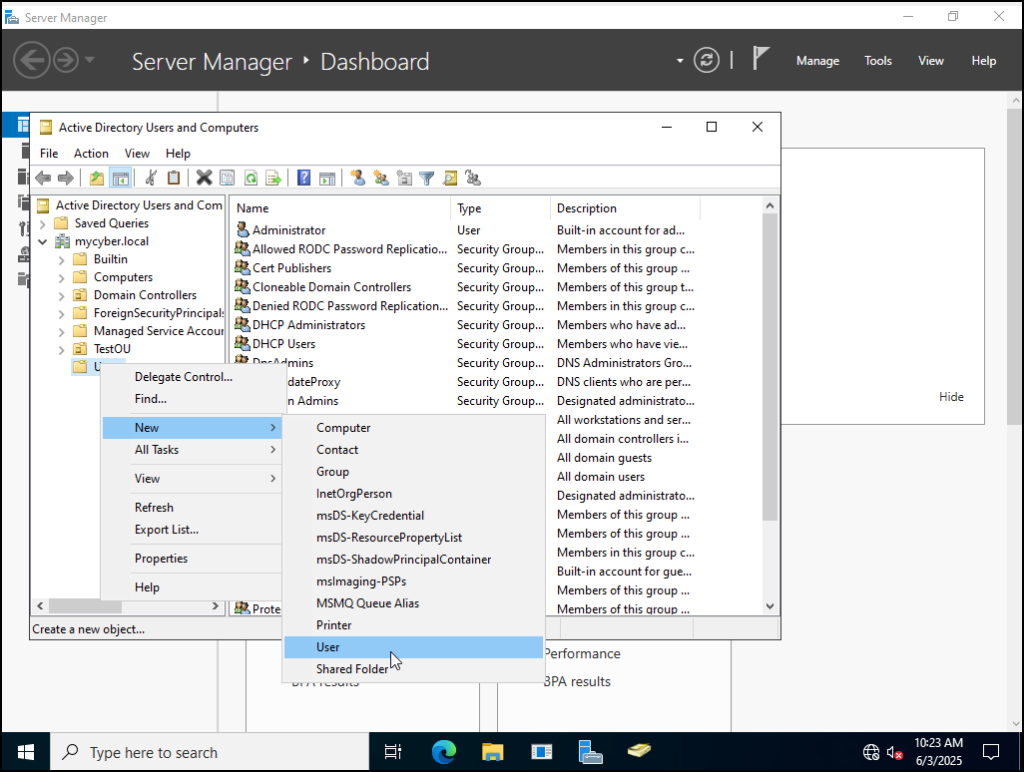Select the DHCP Administrators group row
1024x772 pixels.
[x=464, y=325]
